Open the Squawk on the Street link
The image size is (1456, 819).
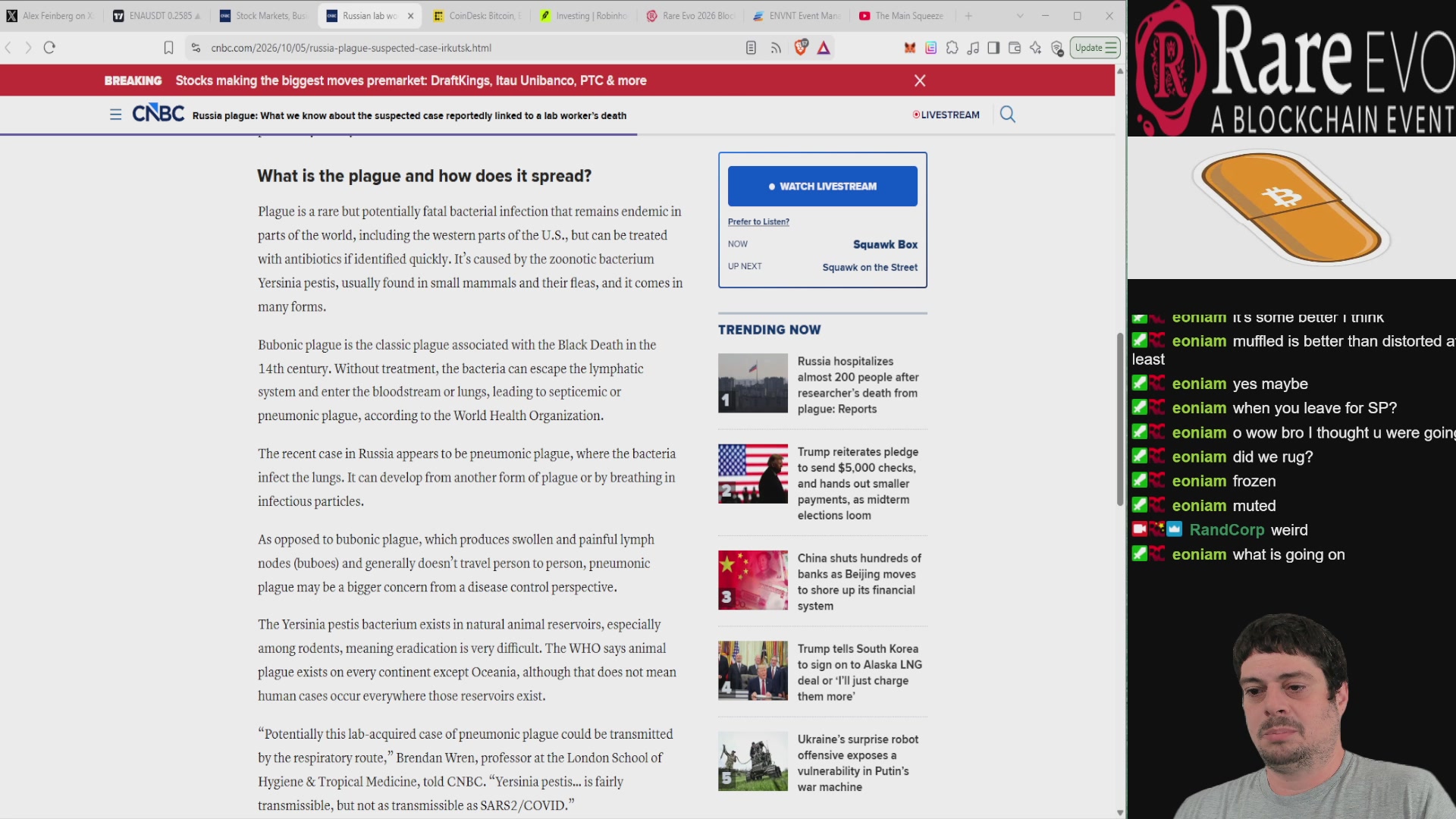[870, 267]
